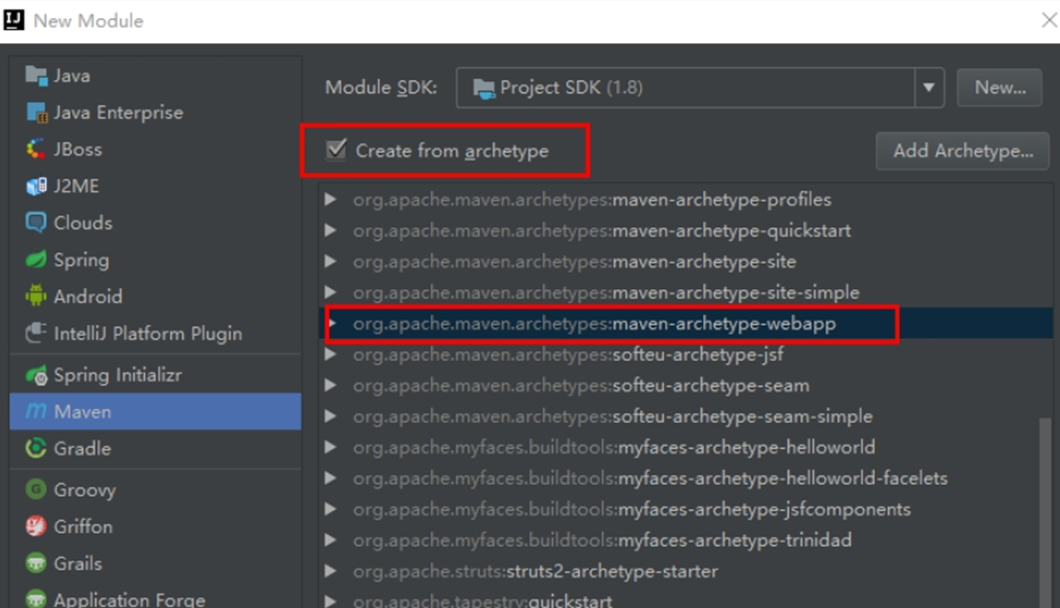Expand maven-archetype-profiles node

[331, 200]
